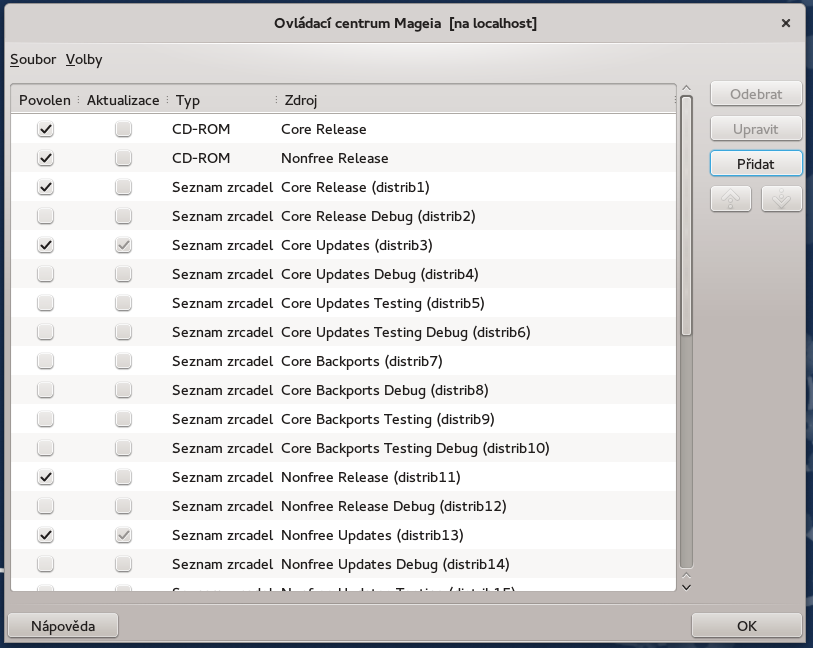Sort by the Aktualizace column header
This screenshot has width=813, height=648.
tap(123, 100)
